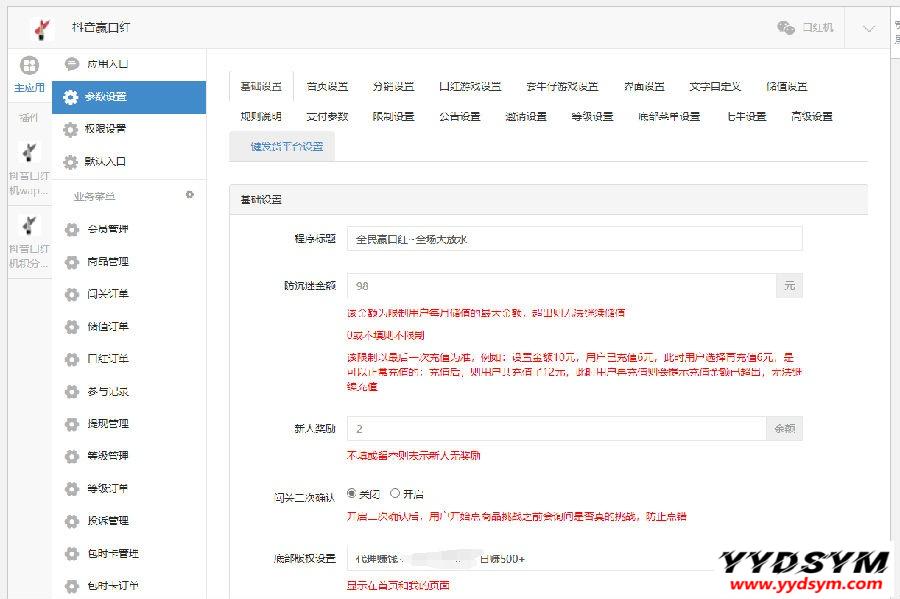
Task: Open 提现管理 in the sidebar menu
Action: pyautogui.click(x=108, y=424)
